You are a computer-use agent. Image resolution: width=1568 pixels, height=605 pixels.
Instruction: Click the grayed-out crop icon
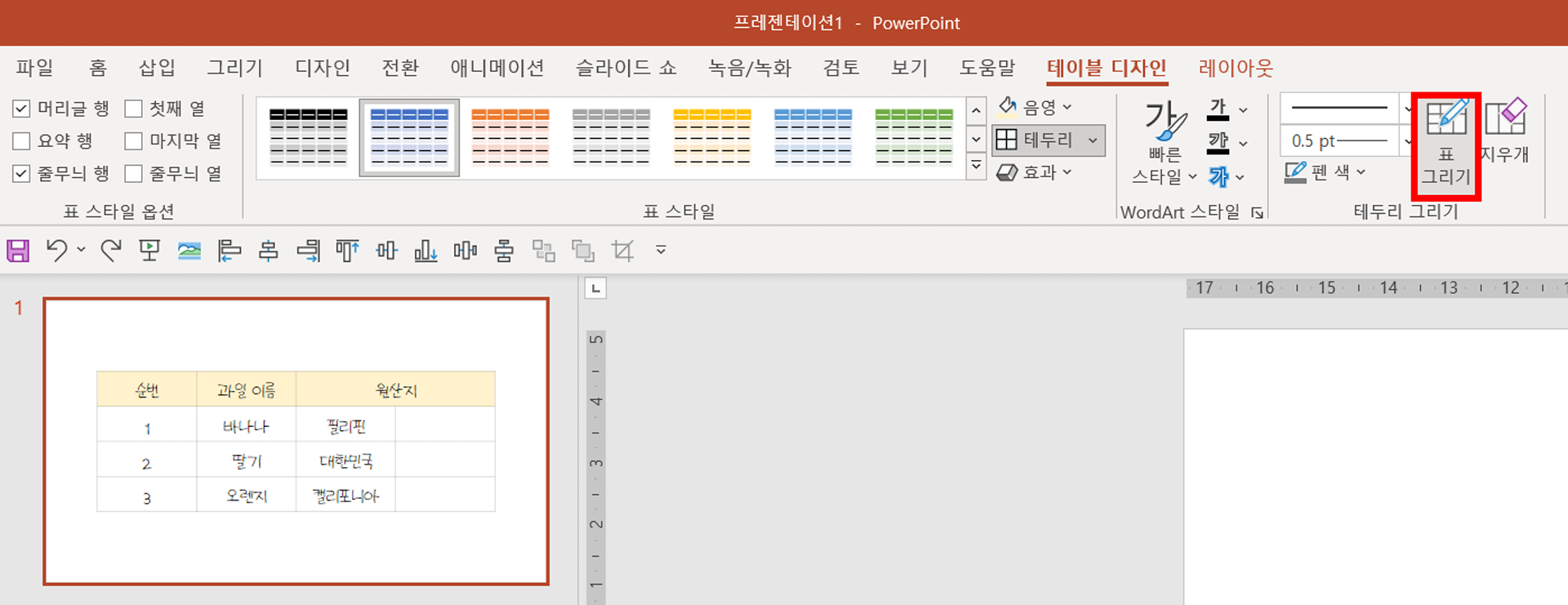pos(622,251)
